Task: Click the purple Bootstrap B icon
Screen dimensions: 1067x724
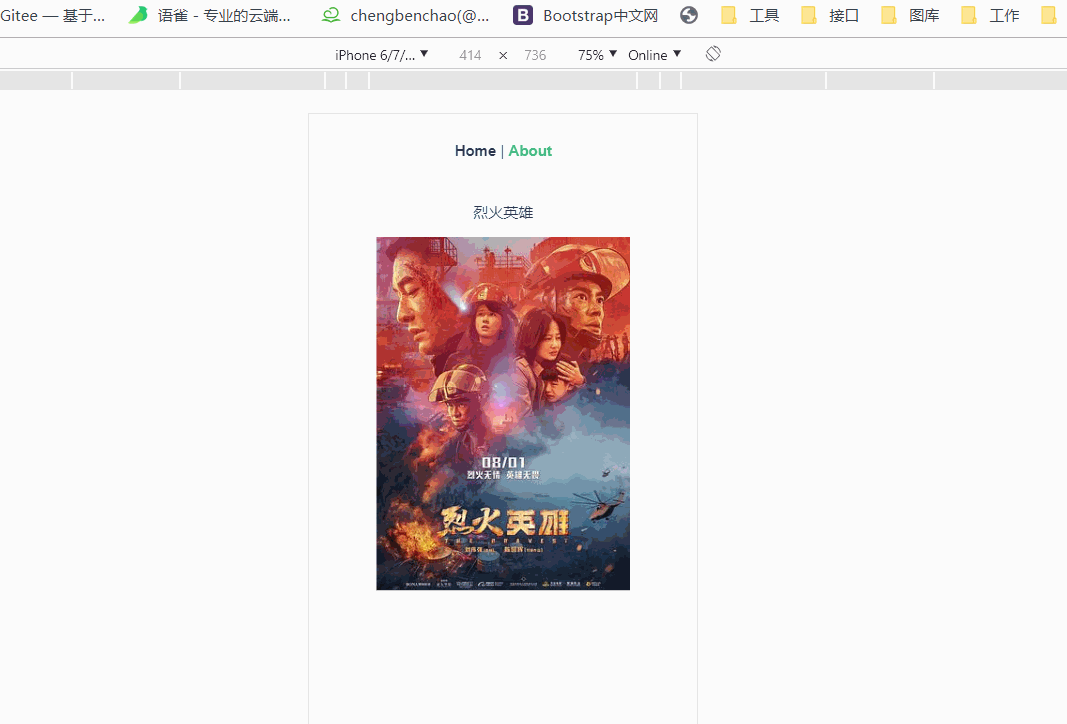Action: pyautogui.click(x=523, y=15)
